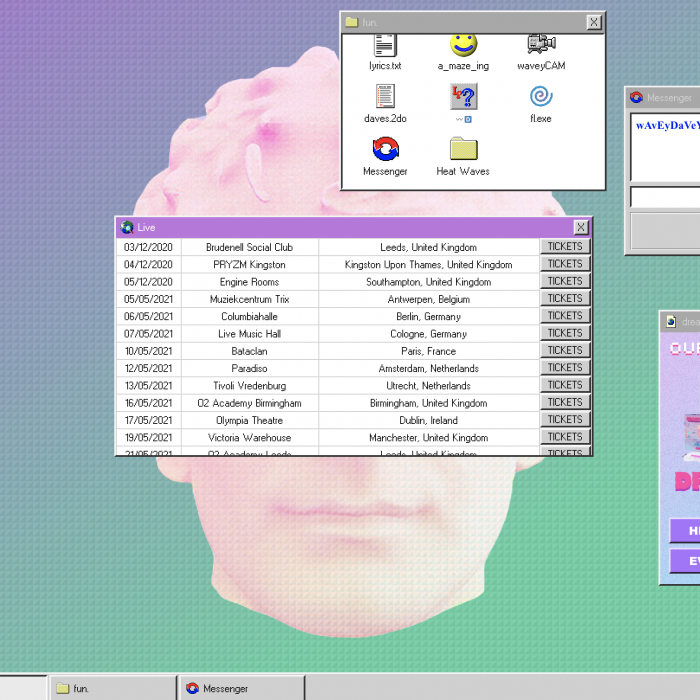
Task: Get TICKETS for Bataclan in Paris
Action: 565,351
